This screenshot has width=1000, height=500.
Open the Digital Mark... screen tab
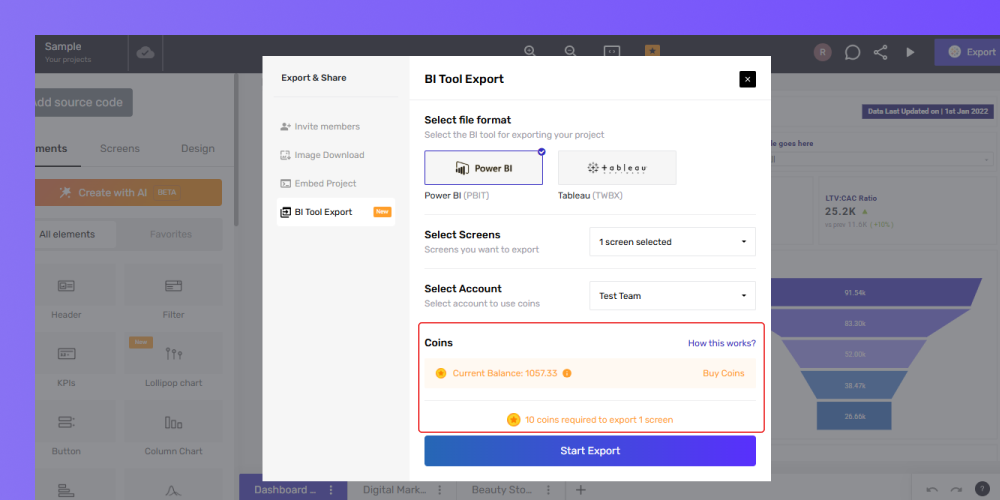395,490
